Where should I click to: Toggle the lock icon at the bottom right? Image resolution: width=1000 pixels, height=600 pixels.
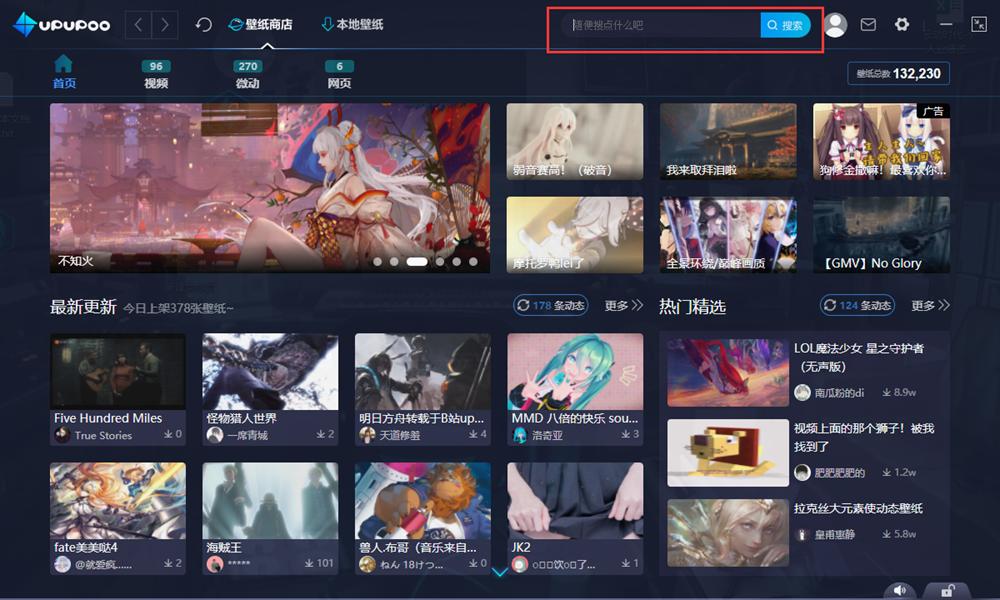pyautogui.click(x=947, y=590)
